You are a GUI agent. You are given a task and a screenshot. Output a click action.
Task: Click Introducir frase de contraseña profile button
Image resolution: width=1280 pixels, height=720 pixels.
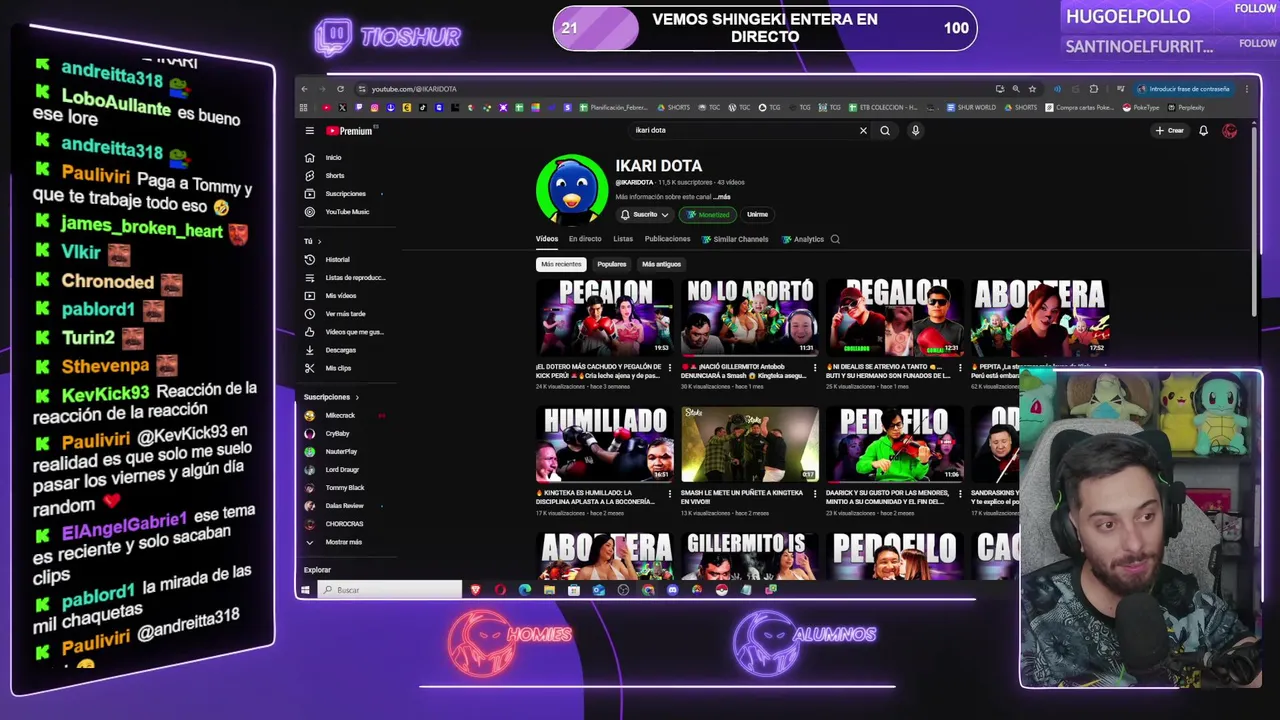[1184, 89]
